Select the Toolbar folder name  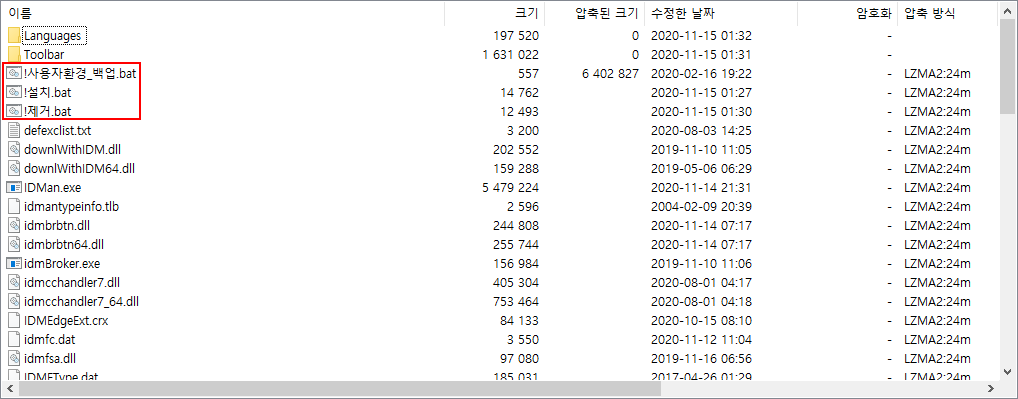[44, 54]
